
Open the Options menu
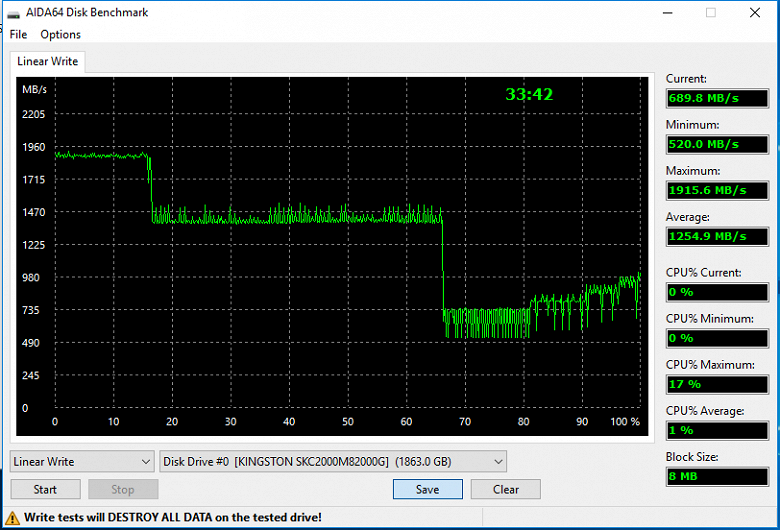(60, 34)
